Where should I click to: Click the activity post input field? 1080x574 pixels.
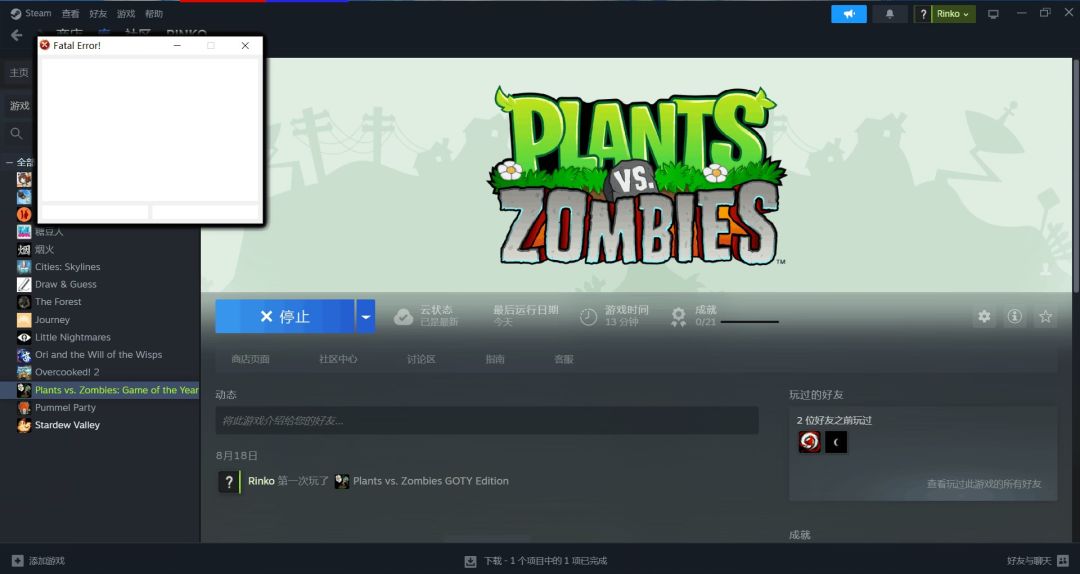[487, 420]
